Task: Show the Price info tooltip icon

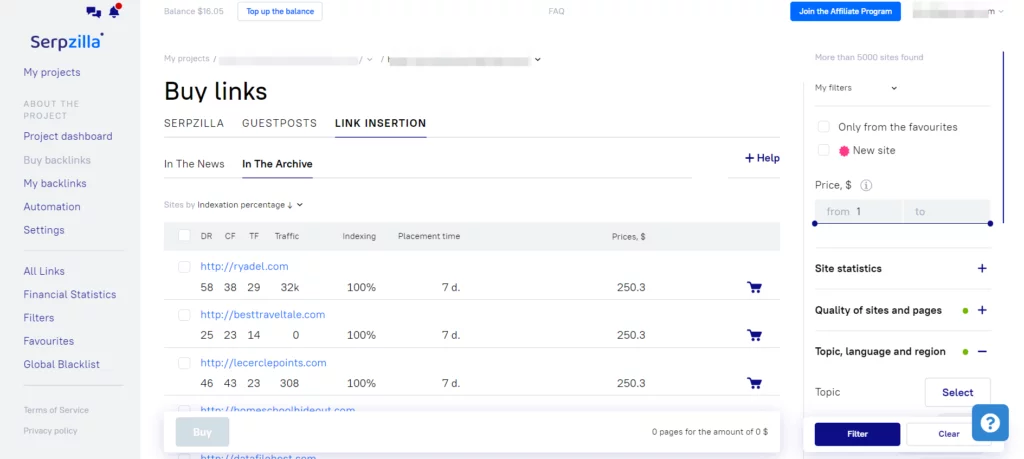Action: coord(866,185)
